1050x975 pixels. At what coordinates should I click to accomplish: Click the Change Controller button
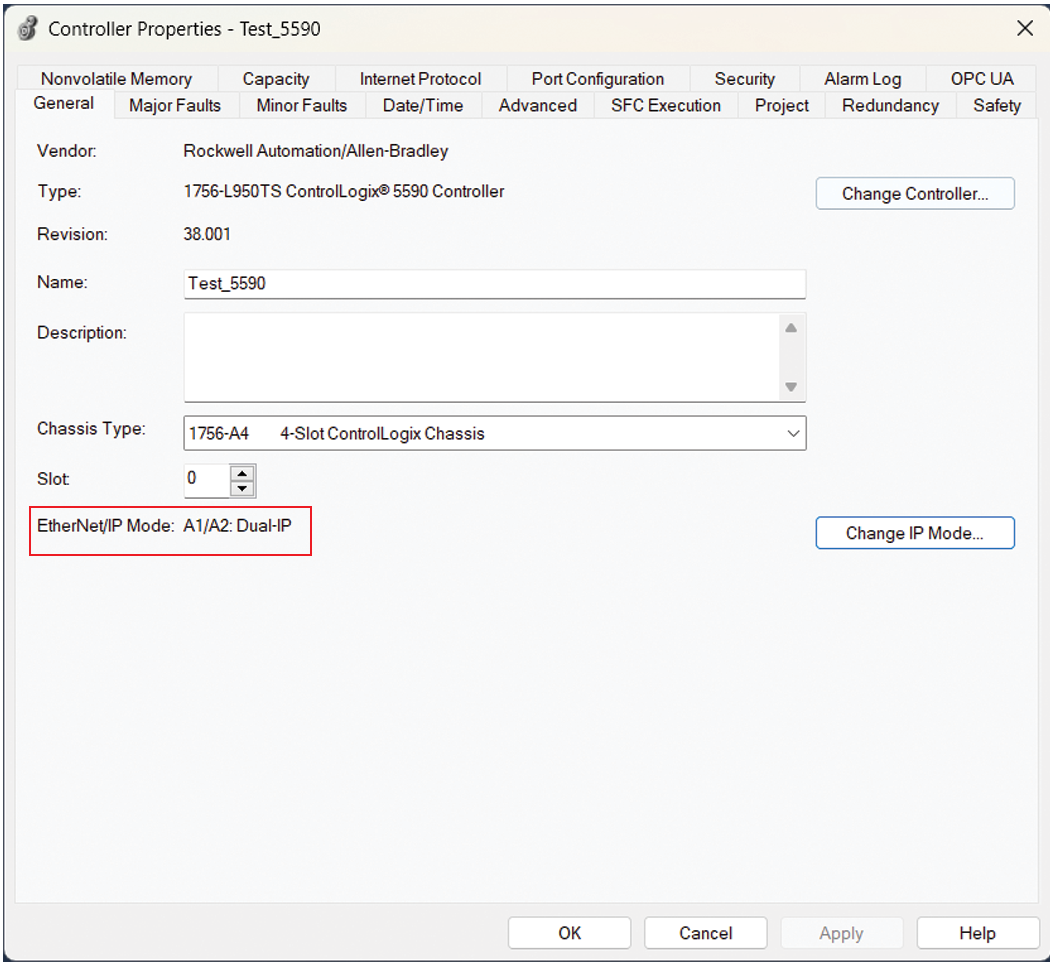915,193
